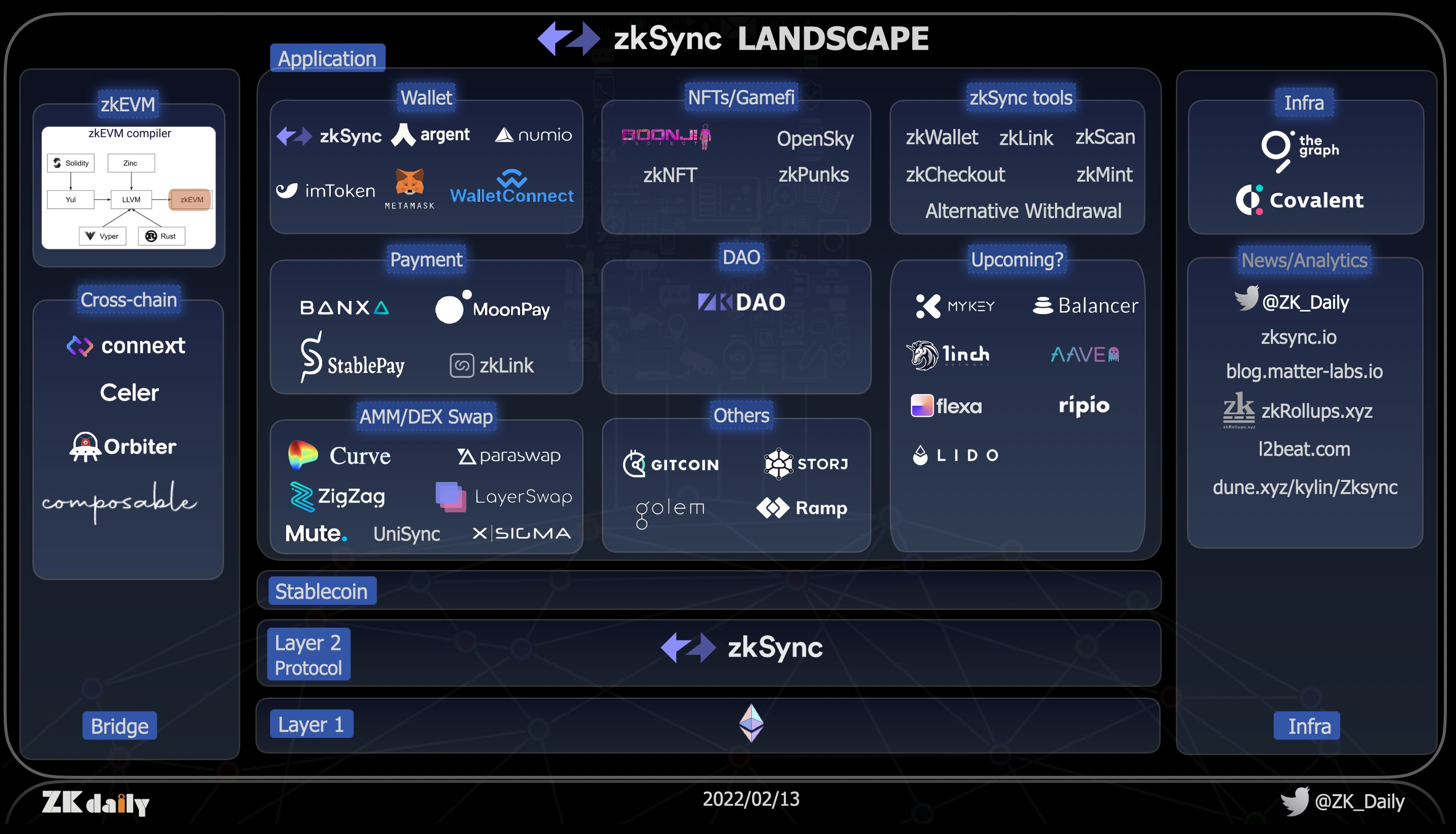This screenshot has width=1456, height=834.
Task: Click the Ethereum diamond icon
Action: [x=751, y=723]
